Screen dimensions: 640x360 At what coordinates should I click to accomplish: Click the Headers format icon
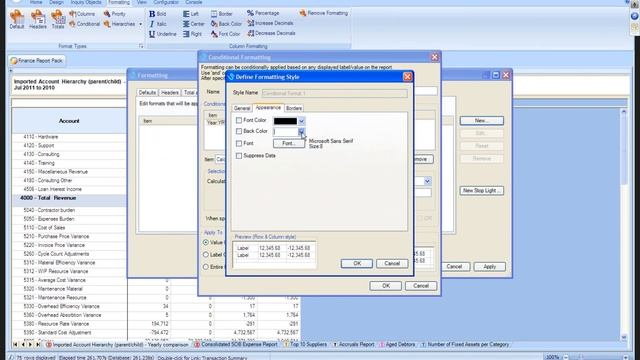tap(38, 20)
